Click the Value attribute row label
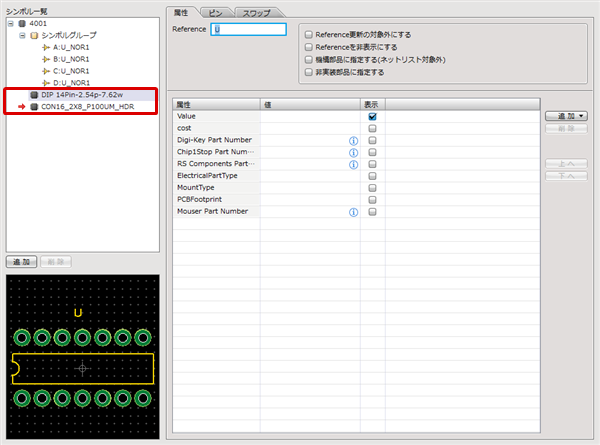 tap(186, 116)
